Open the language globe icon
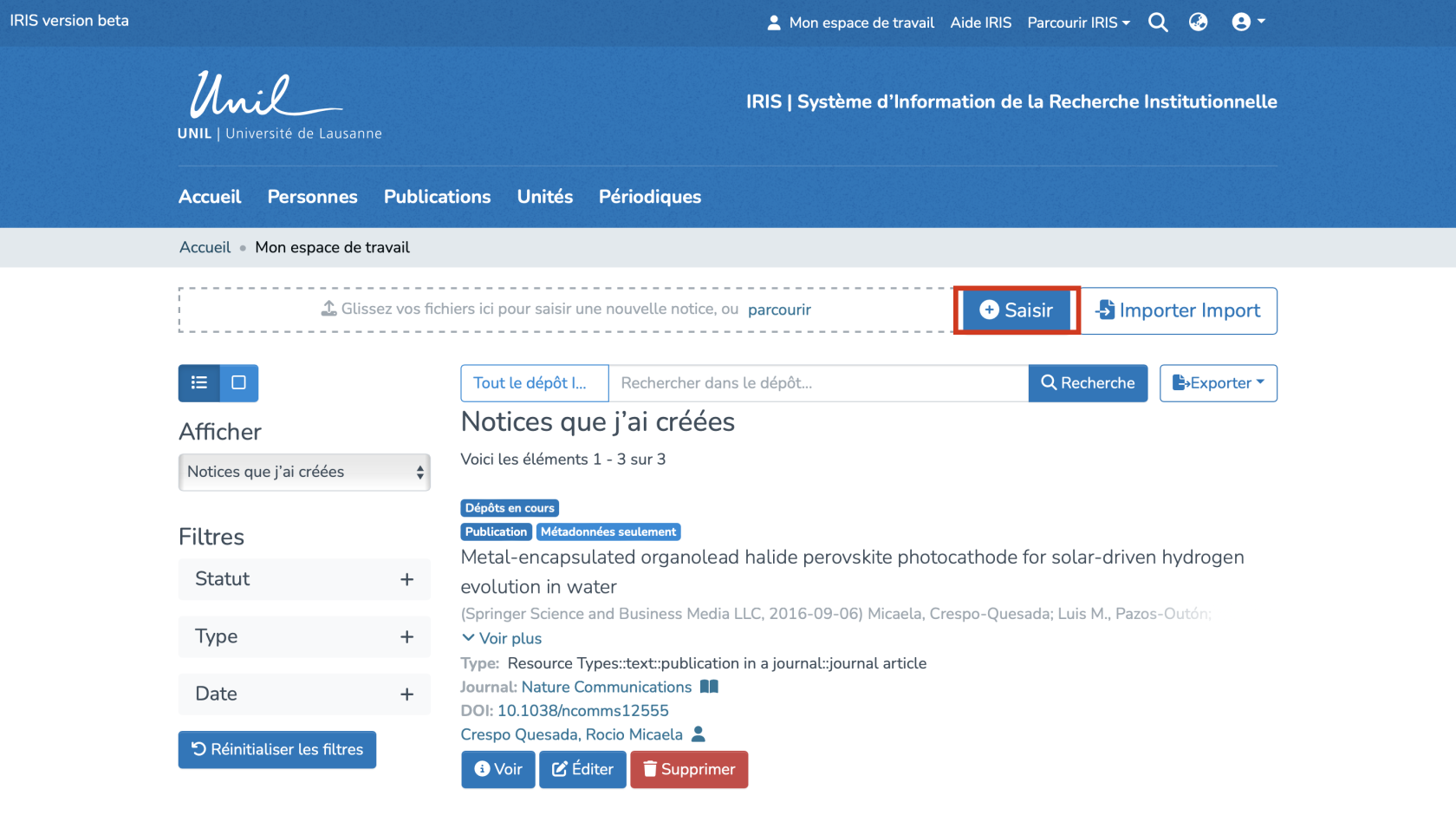1456x828 pixels. [x=1198, y=23]
